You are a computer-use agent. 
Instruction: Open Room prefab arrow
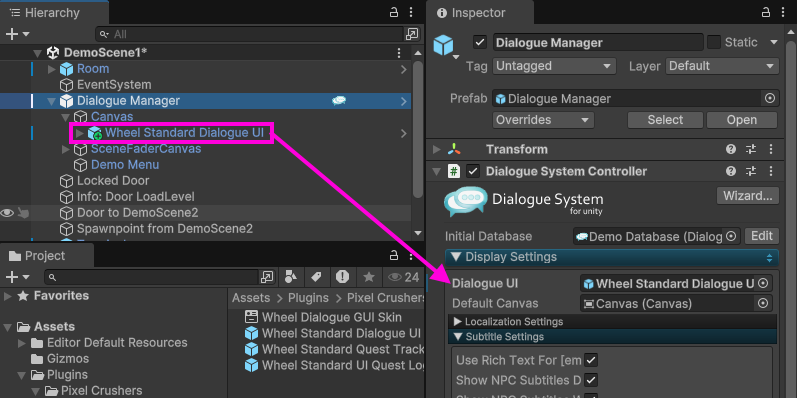(404, 69)
